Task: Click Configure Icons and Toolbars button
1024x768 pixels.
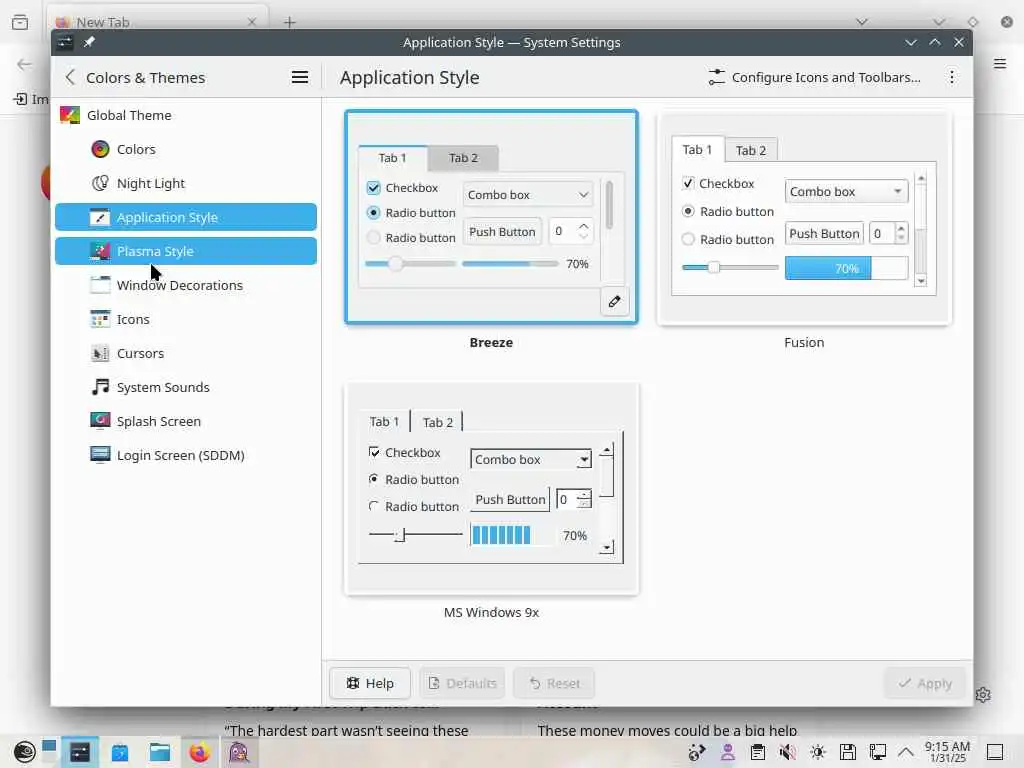Action: click(814, 77)
